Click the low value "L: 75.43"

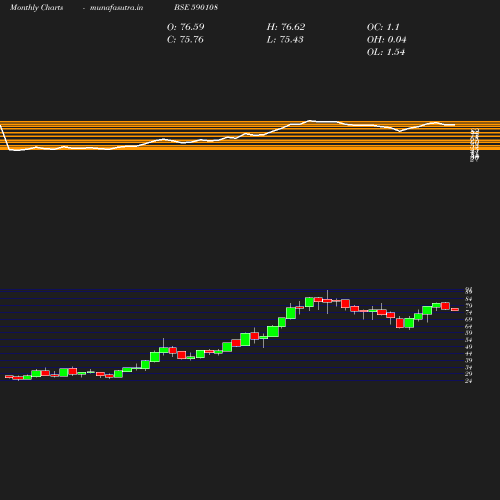click(285, 40)
